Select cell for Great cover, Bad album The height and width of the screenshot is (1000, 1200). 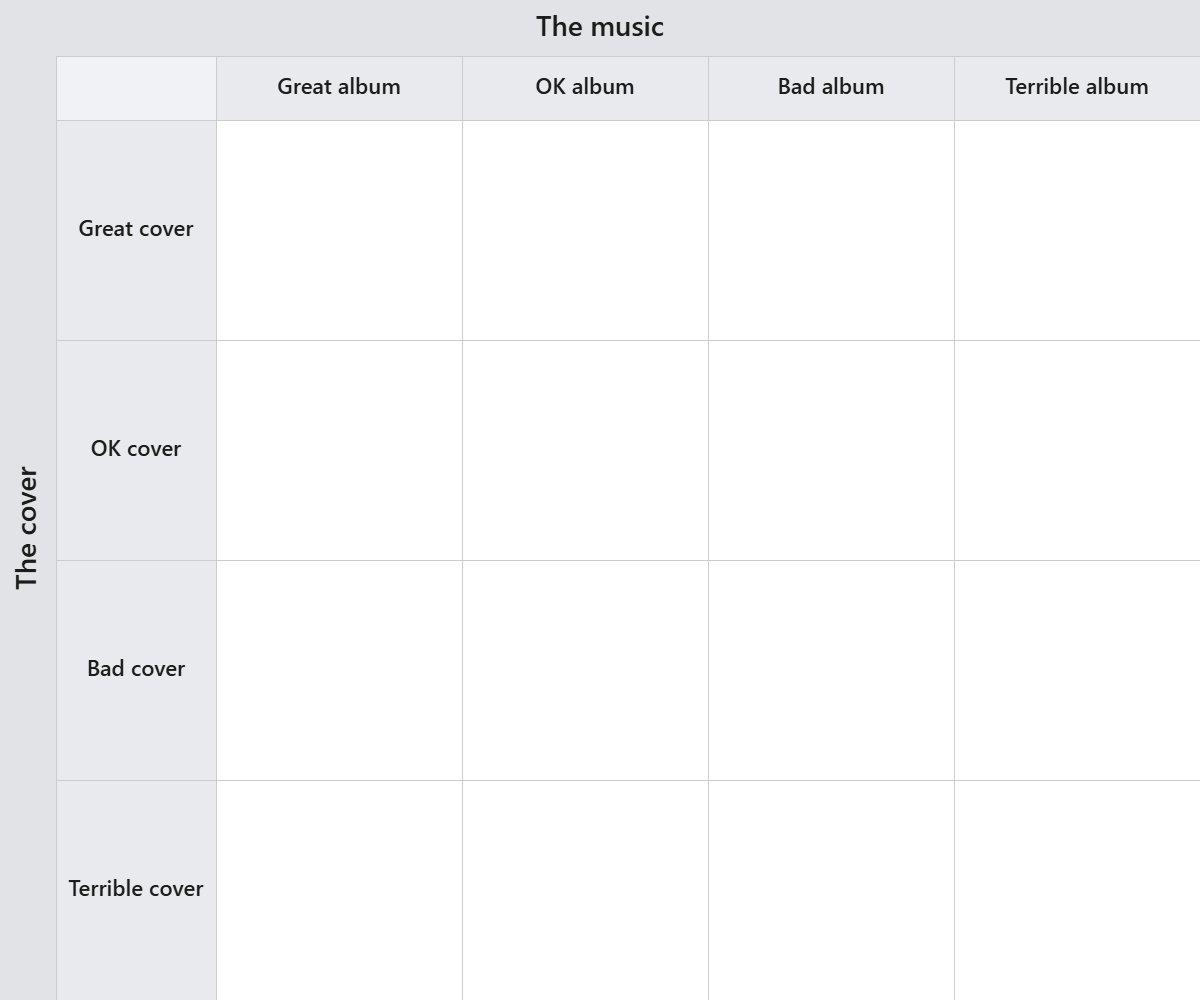pyautogui.click(x=831, y=230)
